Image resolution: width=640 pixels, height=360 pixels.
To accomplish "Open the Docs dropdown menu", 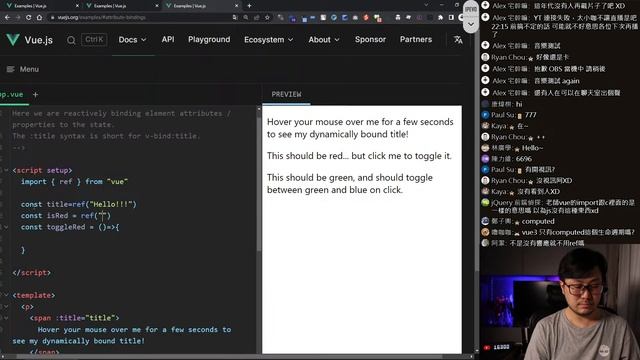I will point(132,40).
